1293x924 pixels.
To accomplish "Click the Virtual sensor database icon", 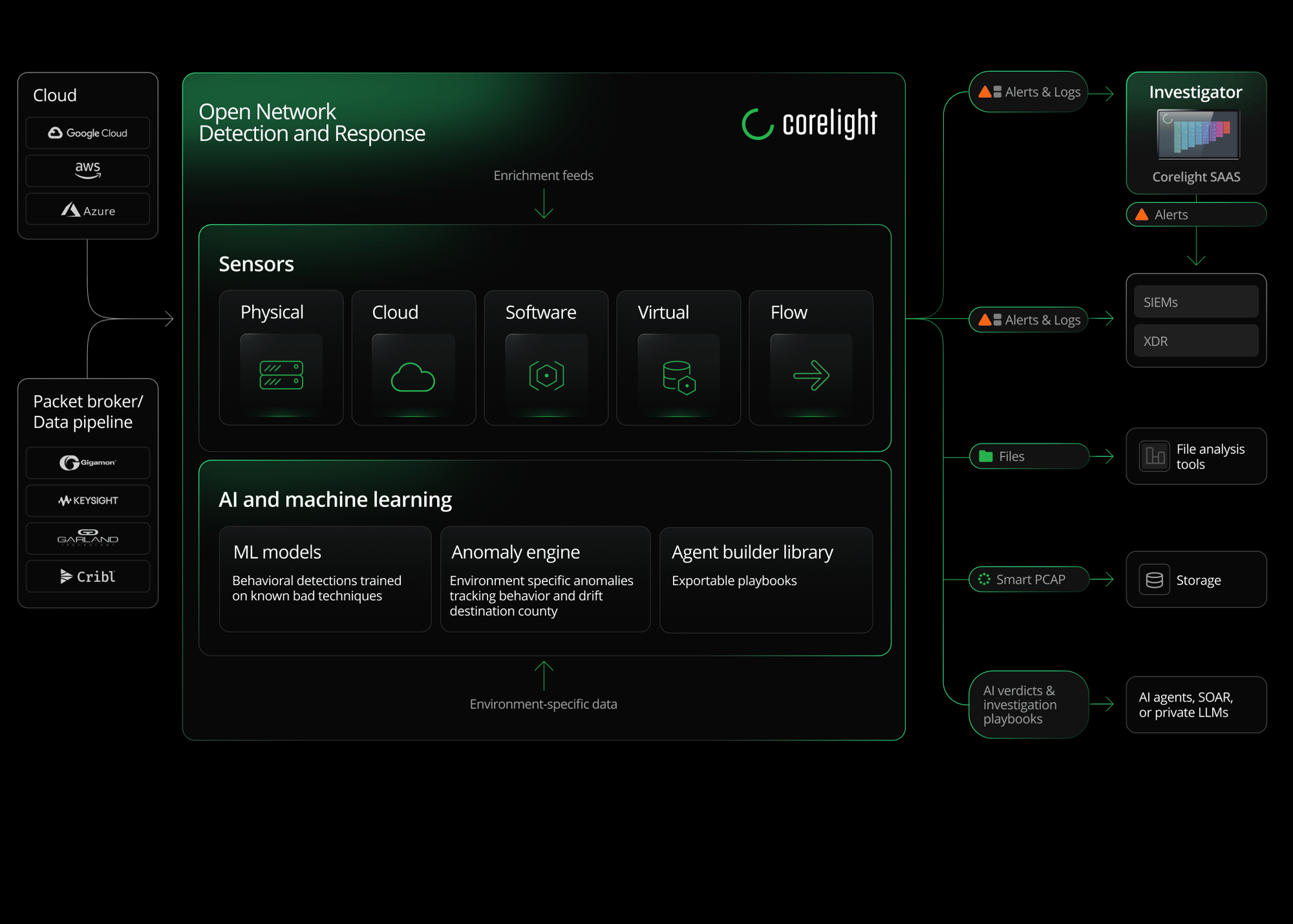I will (x=679, y=378).
